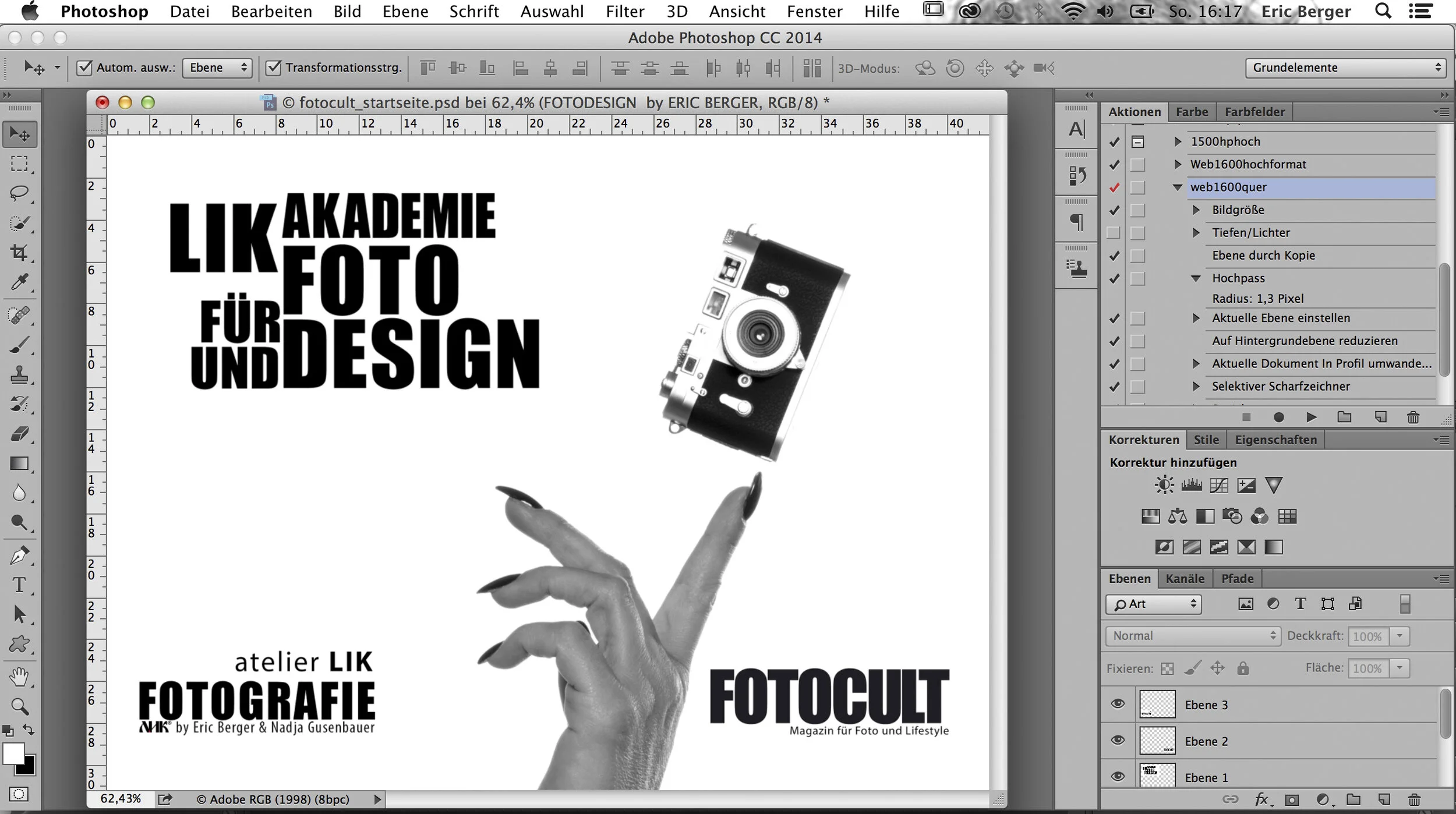
Task: Select the Horizontal Type tool
Action: [x=19, y=585]
